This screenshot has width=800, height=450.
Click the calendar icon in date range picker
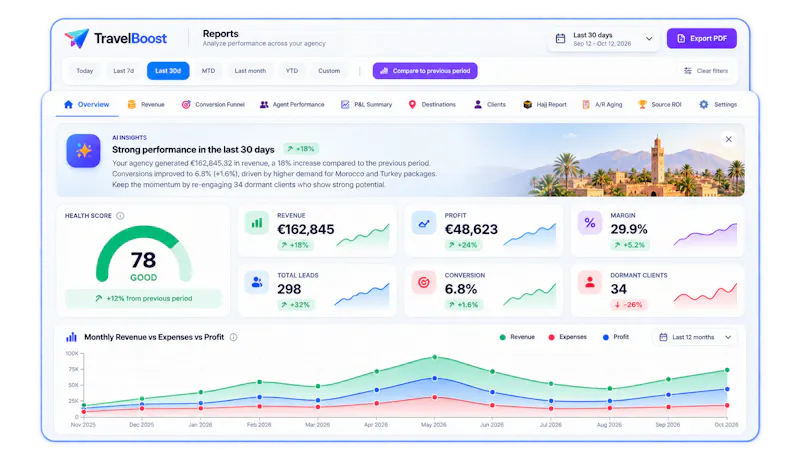(x=560, y=39)
